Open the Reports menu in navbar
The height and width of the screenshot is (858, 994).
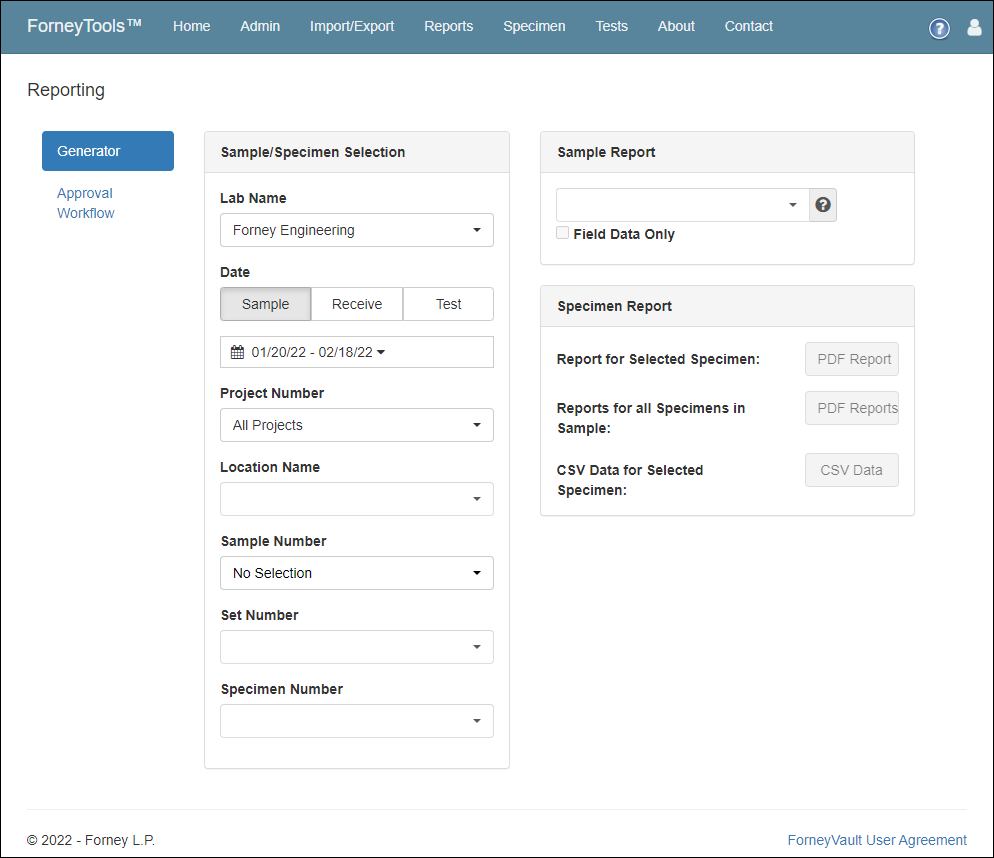[x=448, y=26]
